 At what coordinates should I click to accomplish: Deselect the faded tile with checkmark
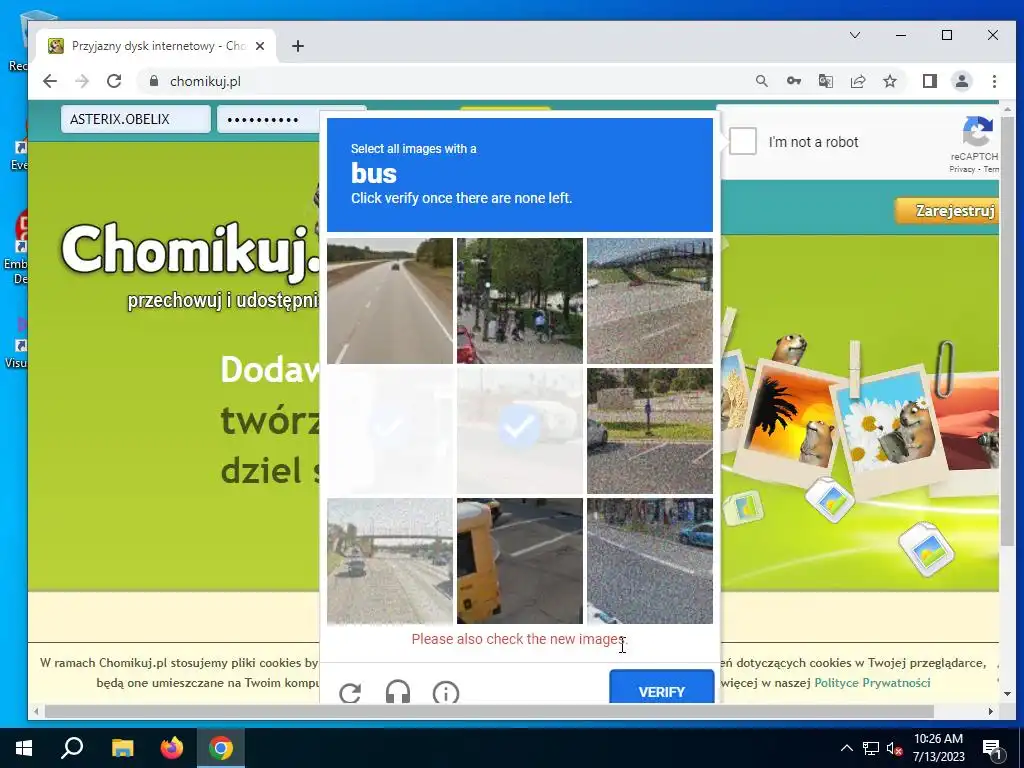coord(520,430)
